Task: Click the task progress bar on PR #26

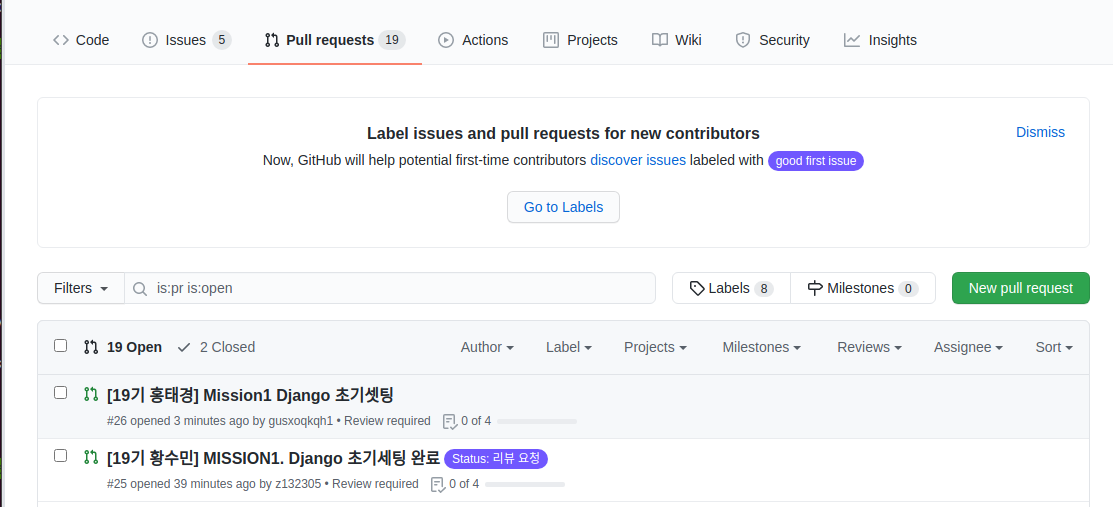Action: (x=537, y=422)
